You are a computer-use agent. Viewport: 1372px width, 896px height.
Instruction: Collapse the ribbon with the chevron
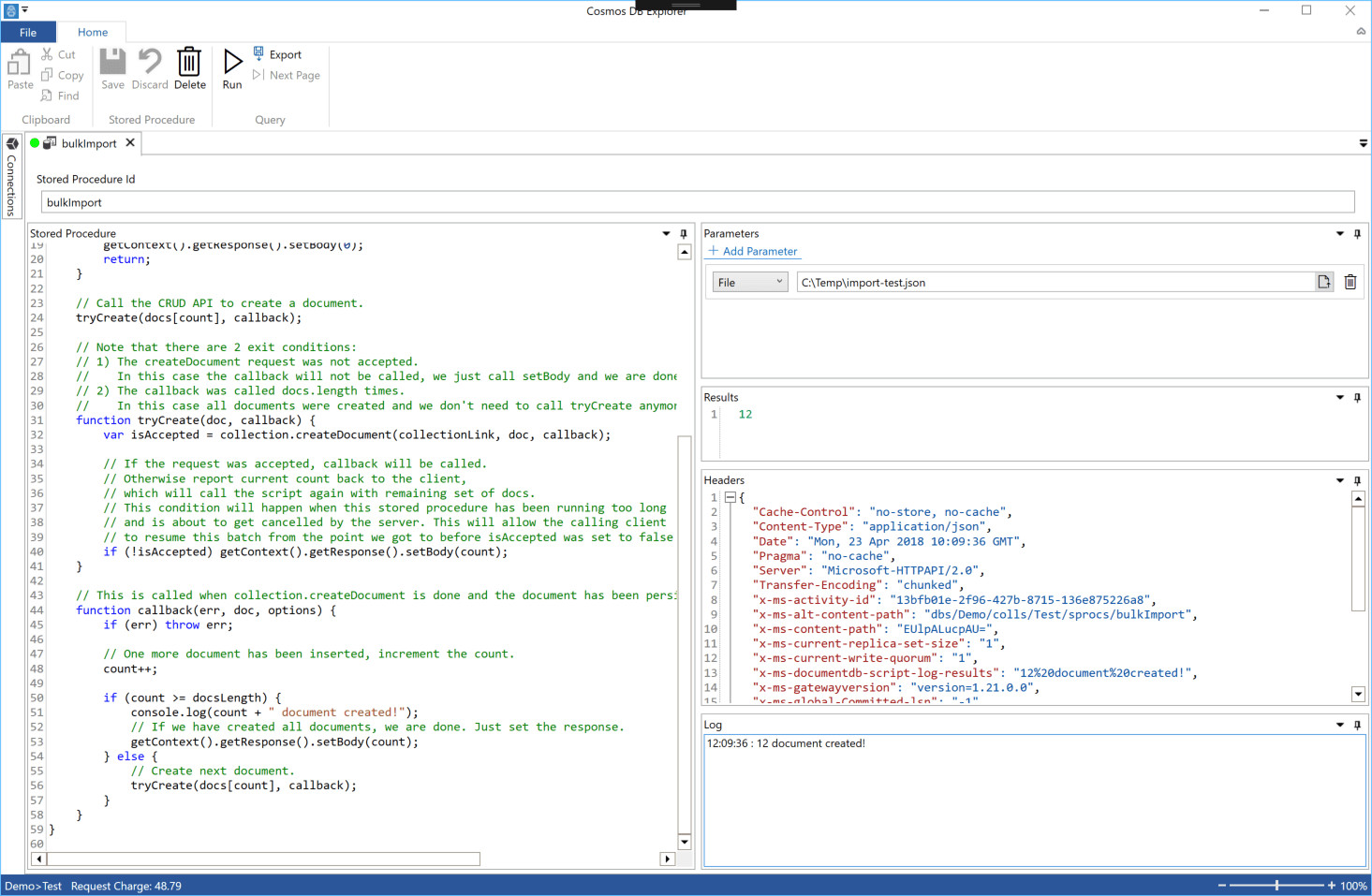click(1361, 32)
